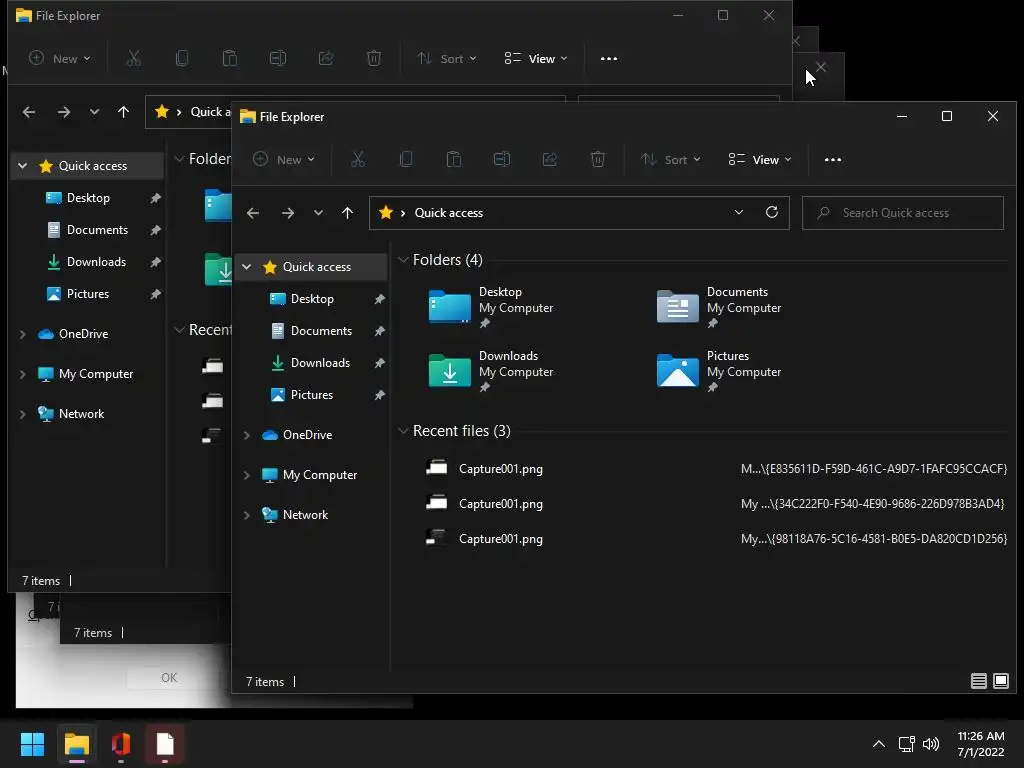This screenshot has height=768, width=1024.
Task: Open volume control in system tray
Action: tap(931, 744)
